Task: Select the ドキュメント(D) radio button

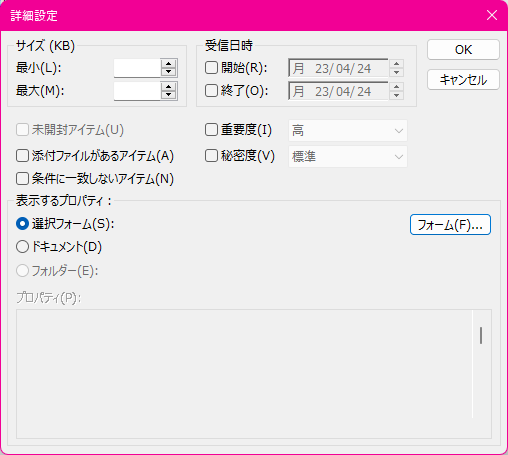Action: click(22, 247)
